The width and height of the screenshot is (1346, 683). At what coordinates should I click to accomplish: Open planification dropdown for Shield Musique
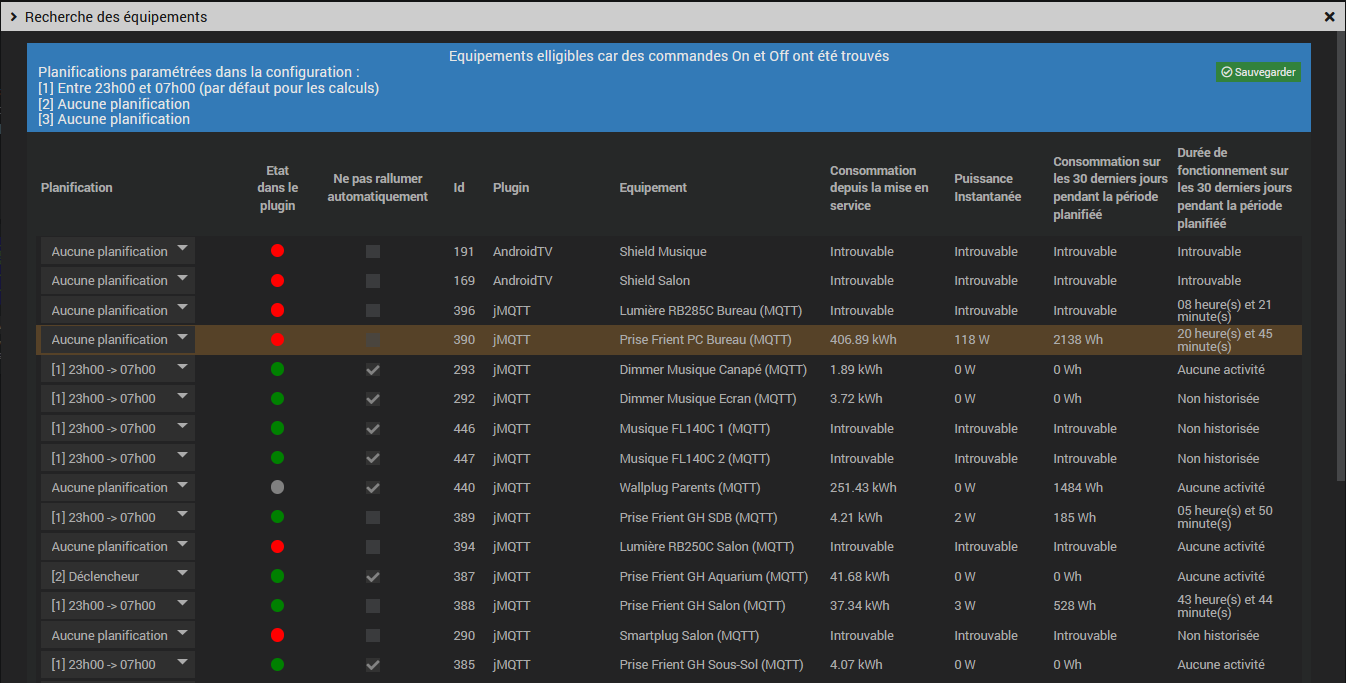118,251
